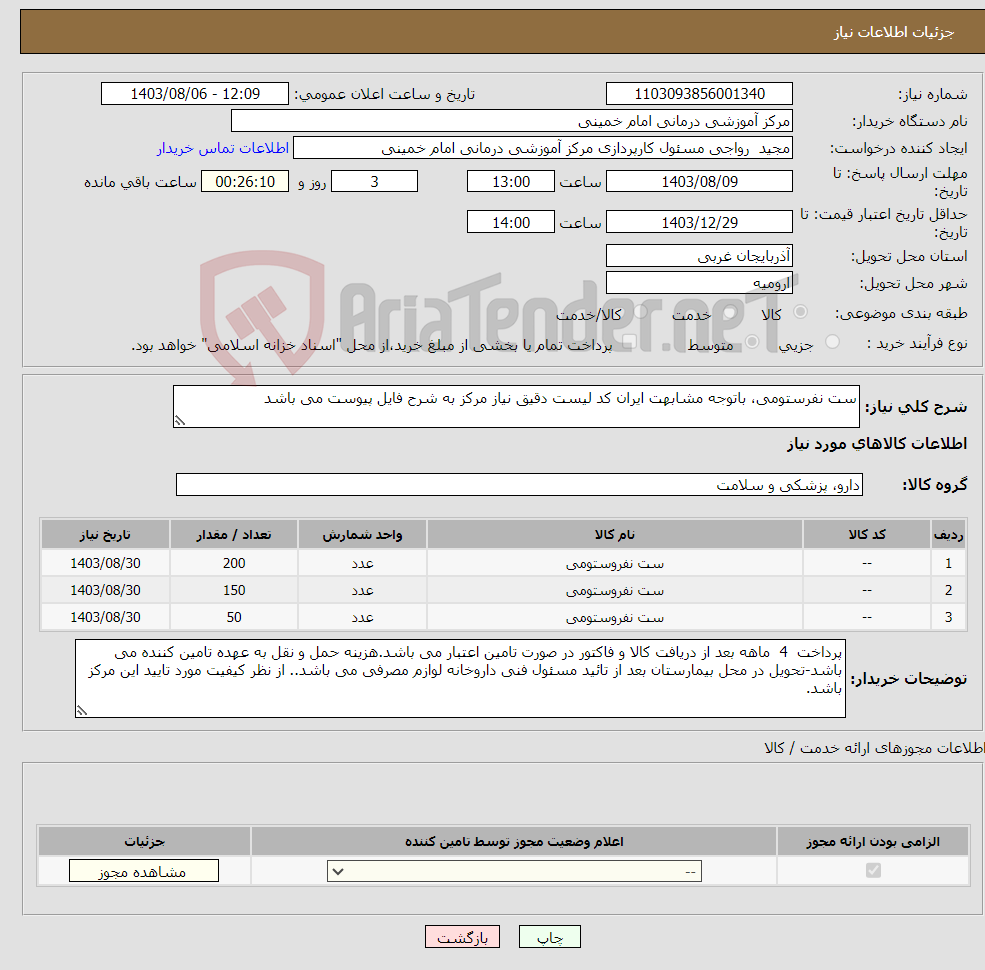Image resolution: width=985 pixels, height=970 pixels.
Task: Click ست نفروستومی in row 1
Action: pyautogui.click(x=614, y=564)
